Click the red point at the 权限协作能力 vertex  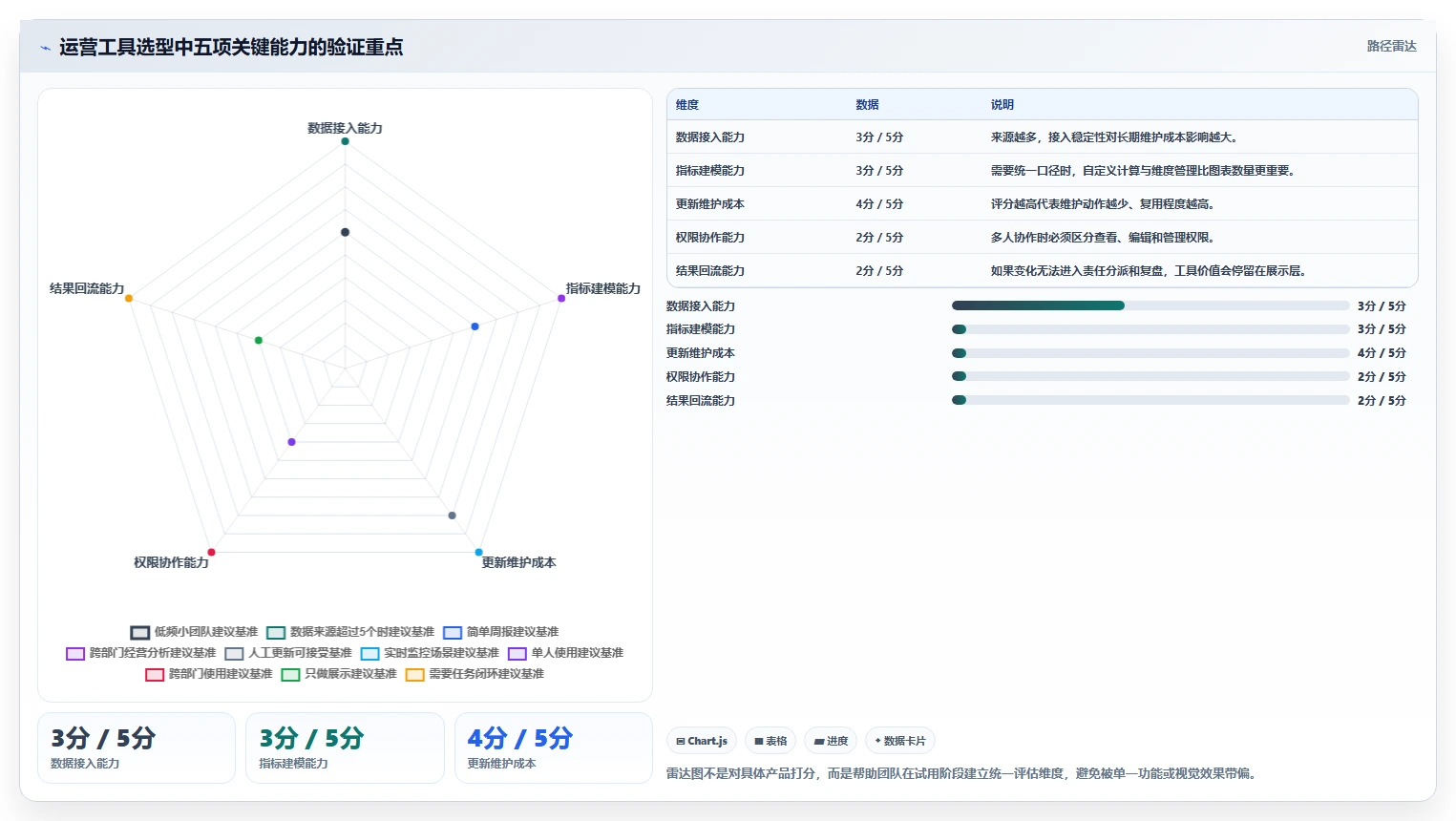211,552
